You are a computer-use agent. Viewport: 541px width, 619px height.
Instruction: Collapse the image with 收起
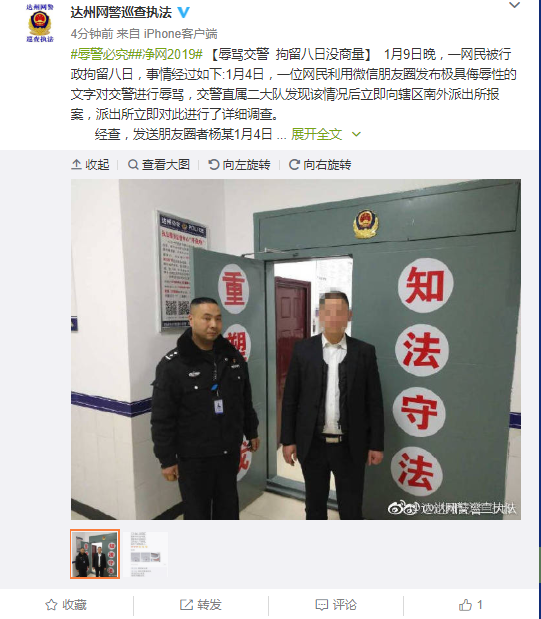pyautogui.click(x=90, y=165)
